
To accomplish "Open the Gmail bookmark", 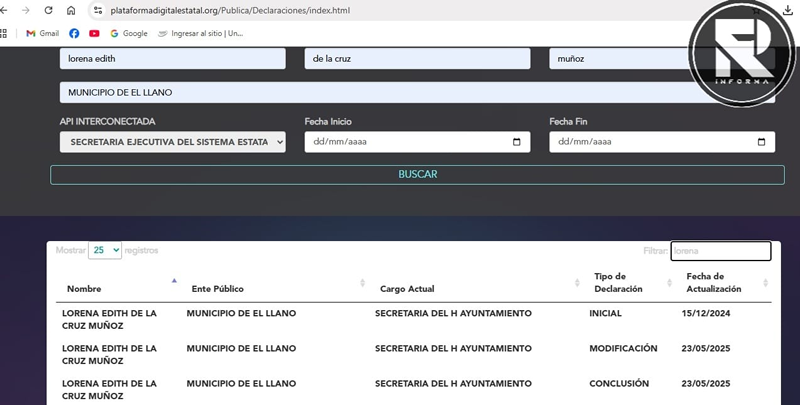I will tap(42, 33).
